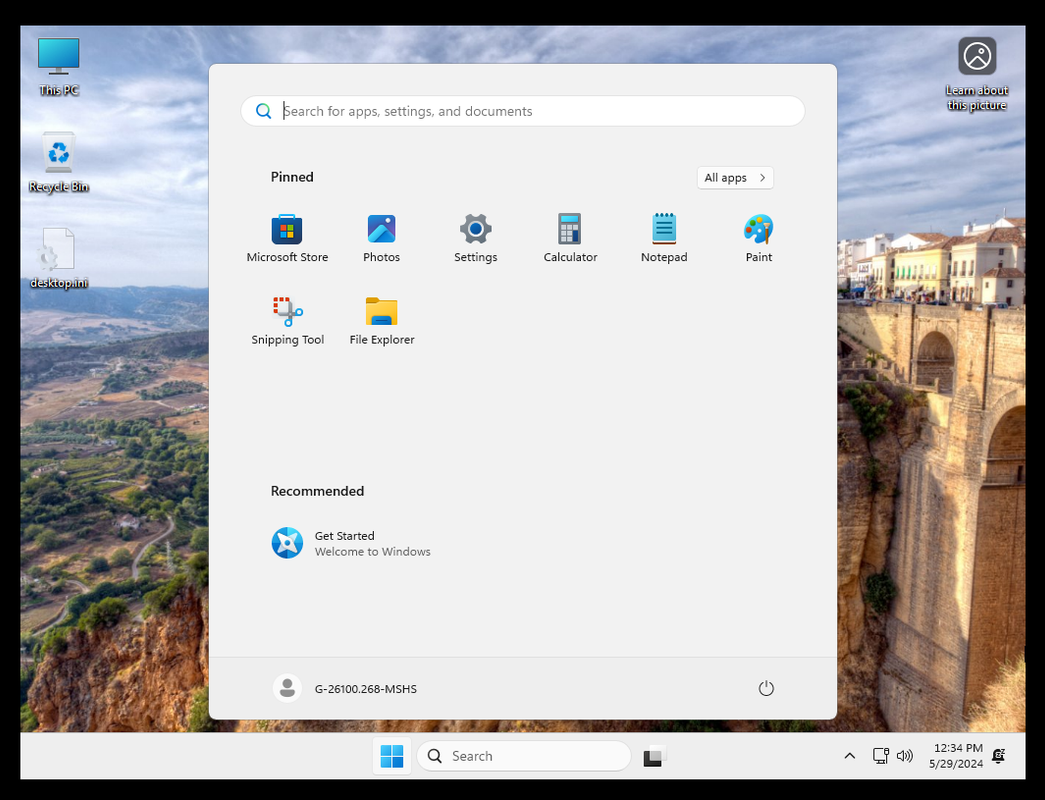Screen dimensions: 1045x800
Task: Select This PC desktop icon
Action: pyautogui.click(x=59, y=67)
